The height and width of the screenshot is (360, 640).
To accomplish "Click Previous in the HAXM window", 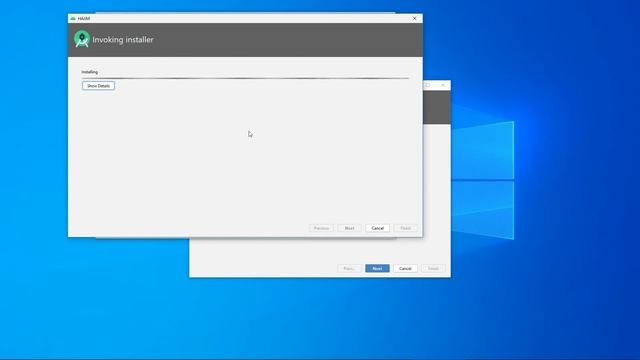I will pos(321,228).
